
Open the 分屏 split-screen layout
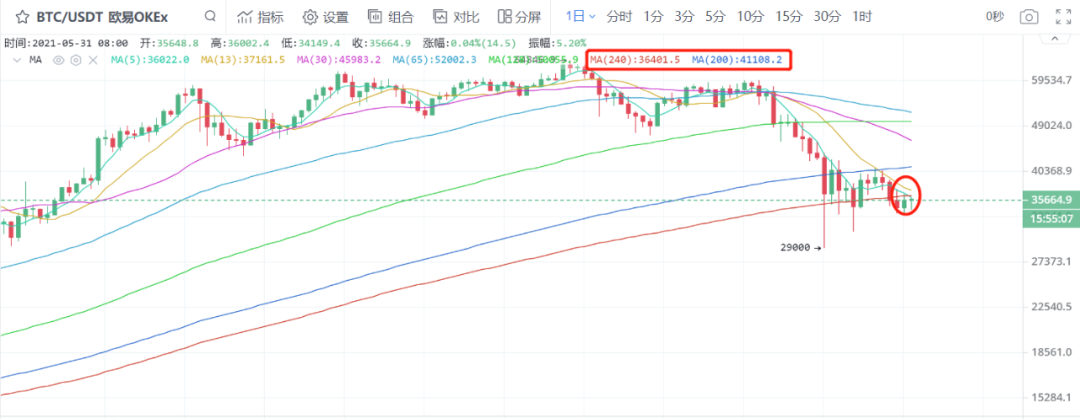(520, 17)
